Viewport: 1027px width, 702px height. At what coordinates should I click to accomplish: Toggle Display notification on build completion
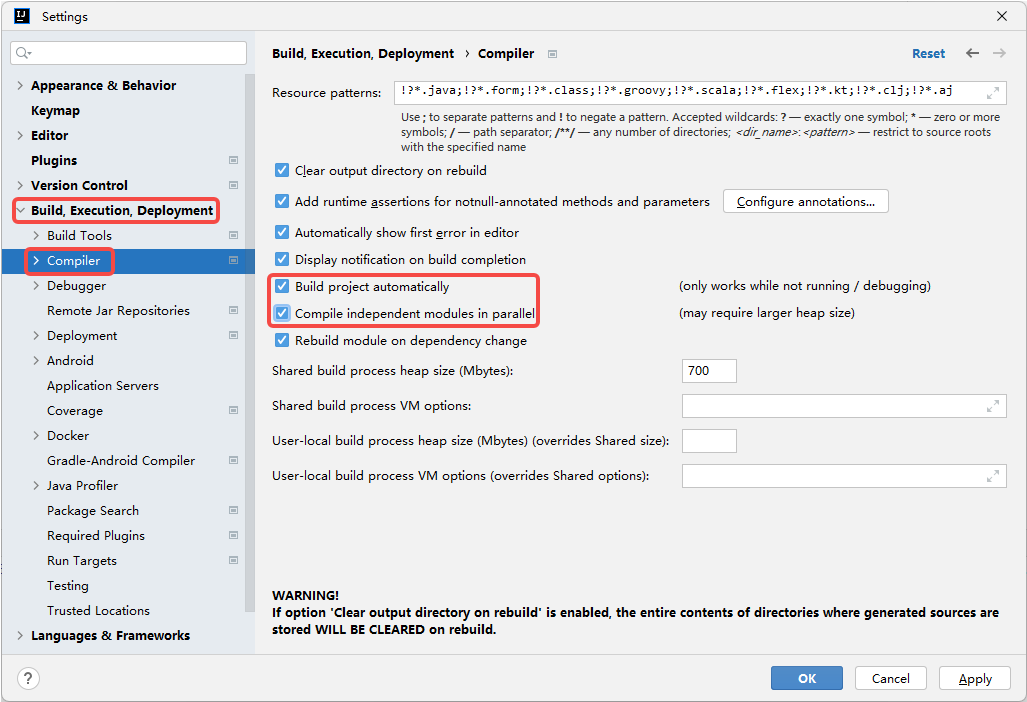(x=282, y=259)
